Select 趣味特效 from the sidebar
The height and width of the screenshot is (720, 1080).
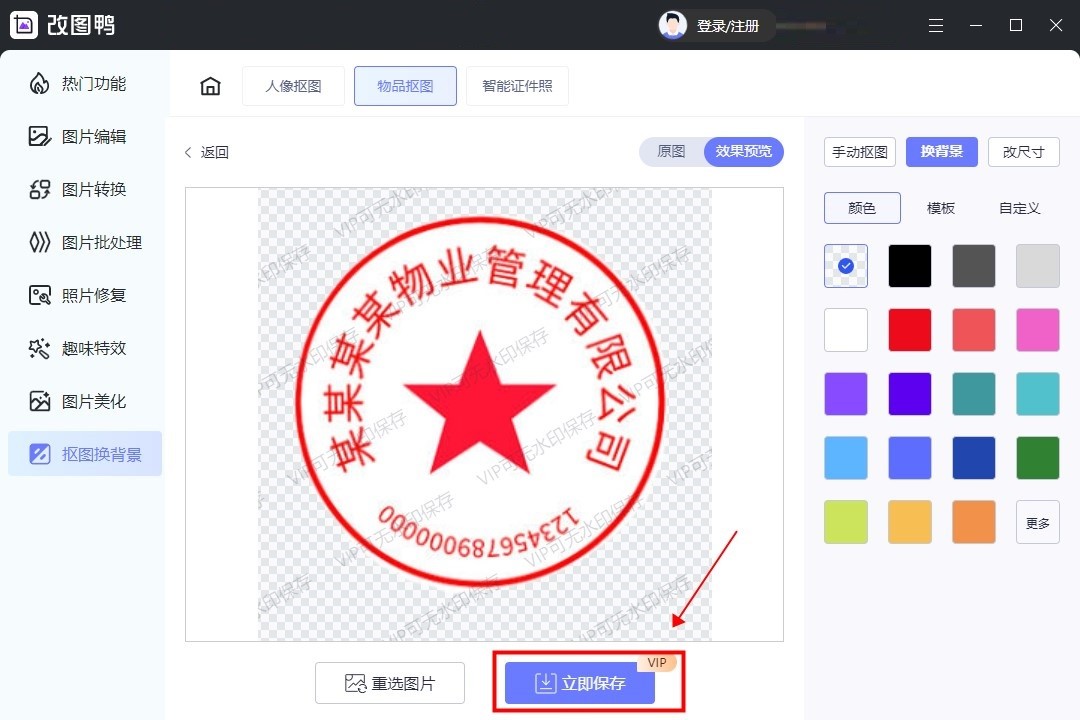[x=85, y=348]
